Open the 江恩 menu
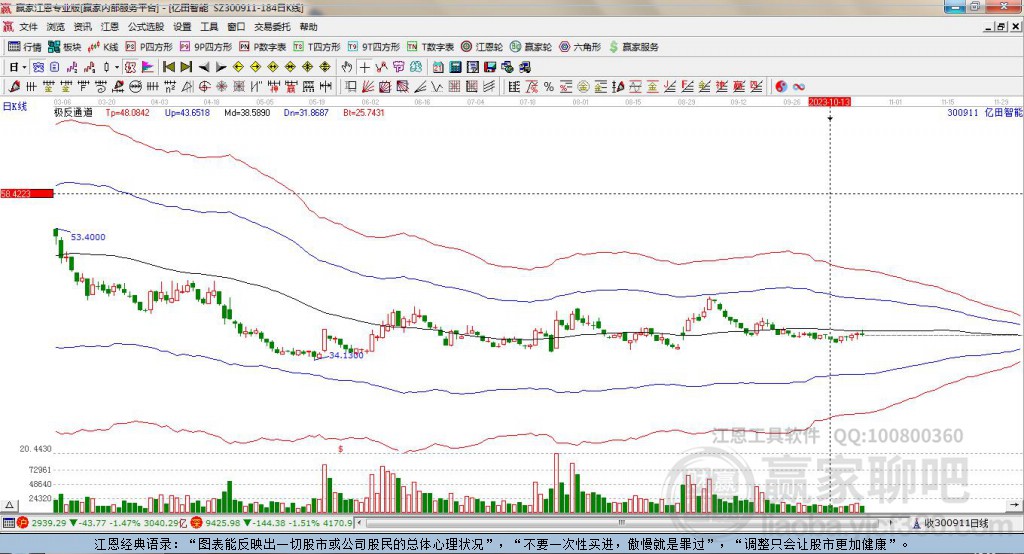Screen dimensions: 1024x554 109,27
